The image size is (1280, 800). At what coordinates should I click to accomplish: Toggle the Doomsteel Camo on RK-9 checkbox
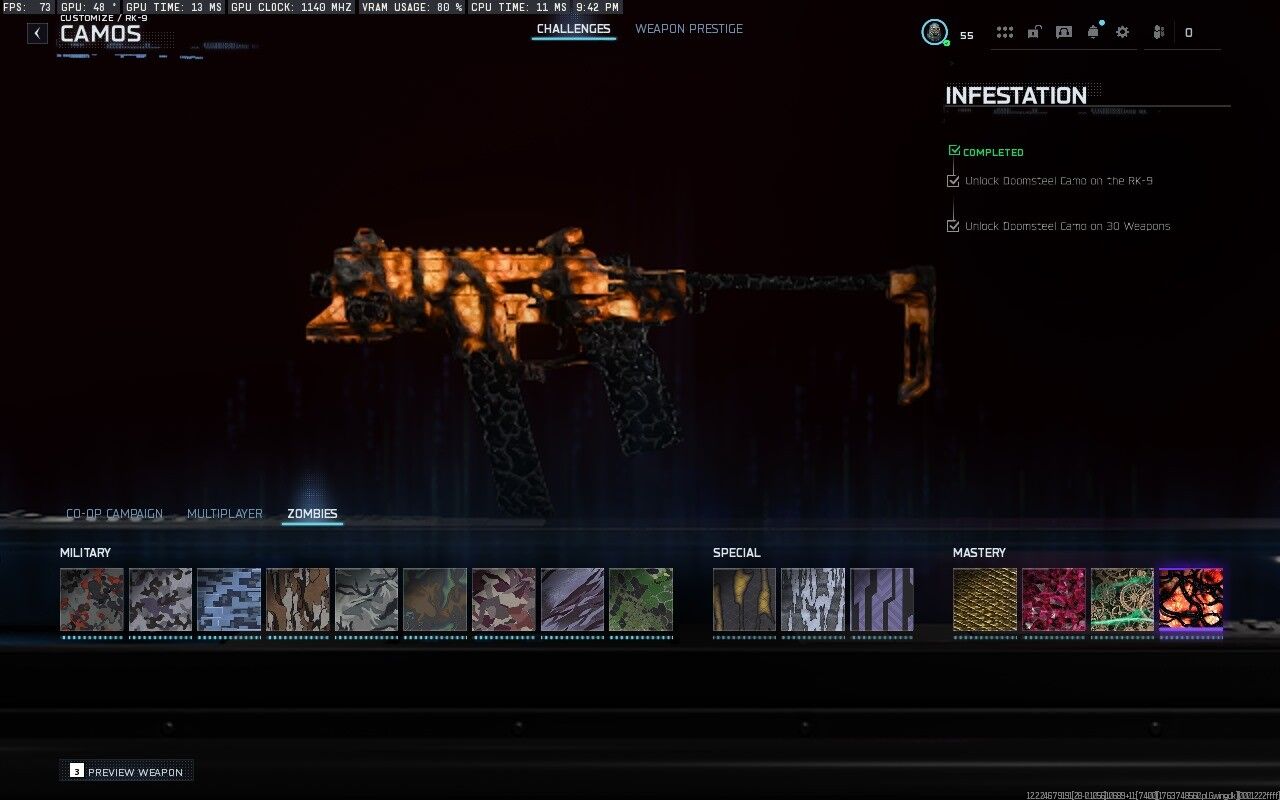tap(953, 181)
